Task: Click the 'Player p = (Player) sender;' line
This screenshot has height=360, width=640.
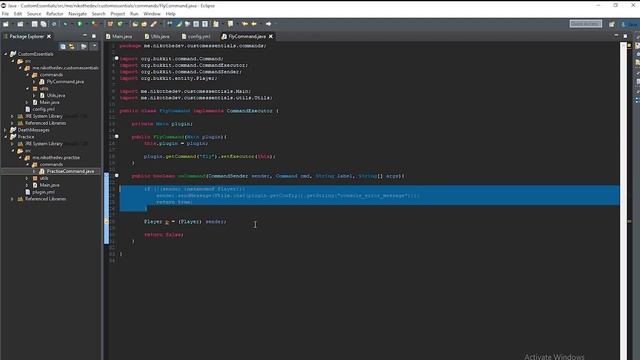Action: (x=185, y=222)
